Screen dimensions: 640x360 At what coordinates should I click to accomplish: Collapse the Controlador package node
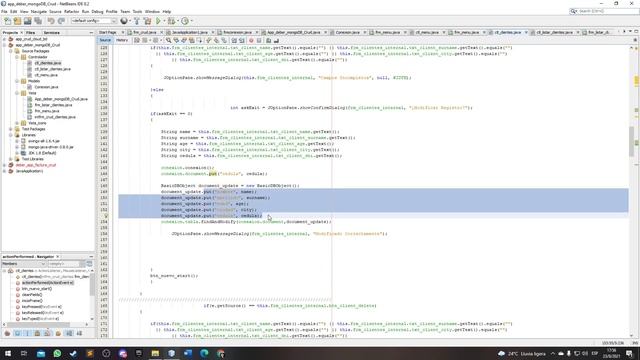[x=17, y=57]
